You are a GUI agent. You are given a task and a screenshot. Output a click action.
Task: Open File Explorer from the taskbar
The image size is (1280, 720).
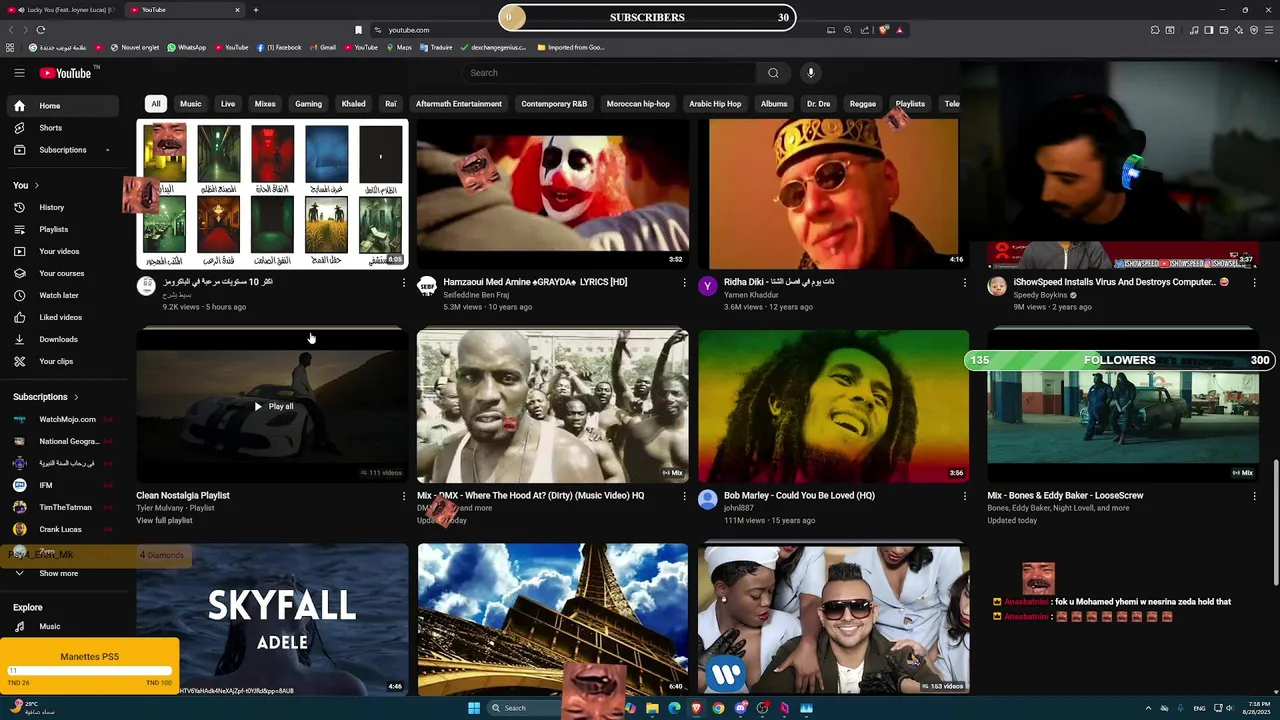coord(652,709)
